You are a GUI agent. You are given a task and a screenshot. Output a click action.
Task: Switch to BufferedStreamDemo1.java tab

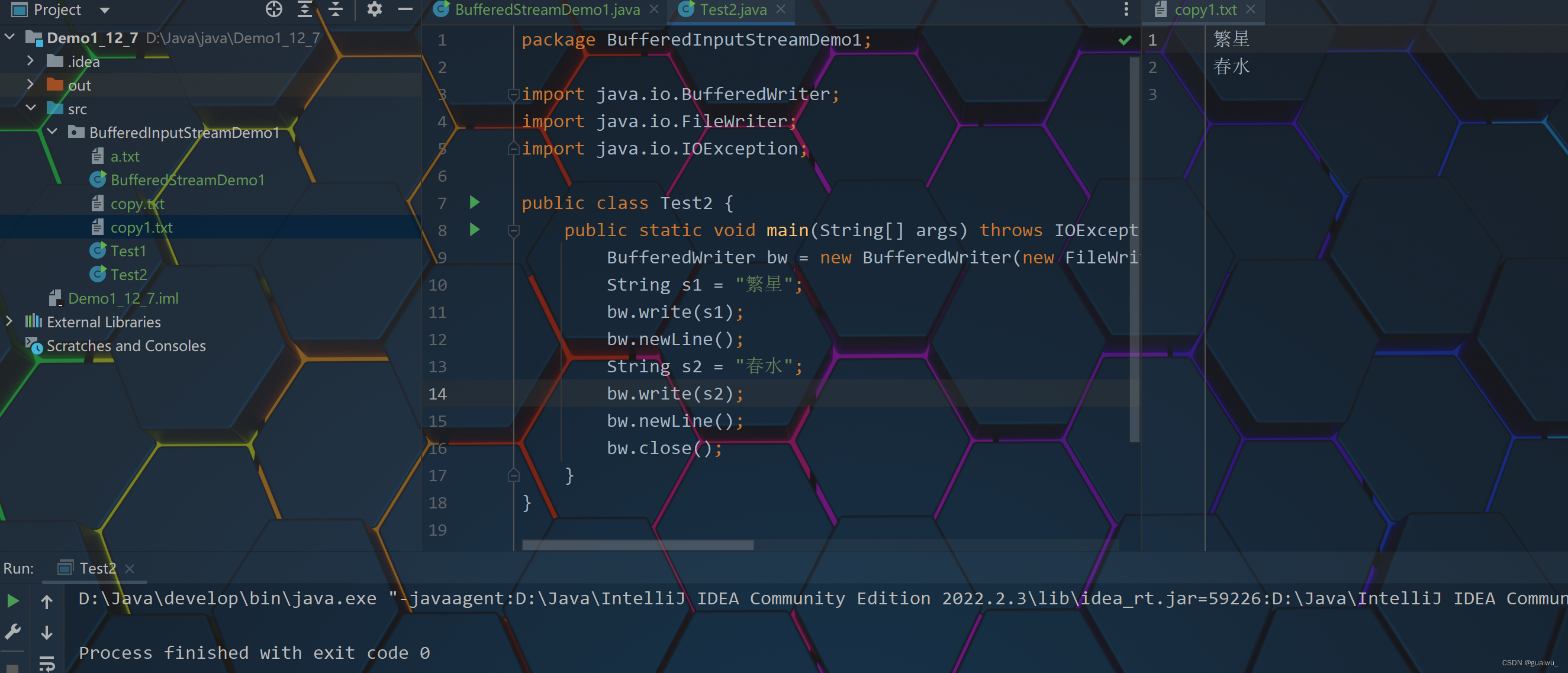(x=547, y=9)
